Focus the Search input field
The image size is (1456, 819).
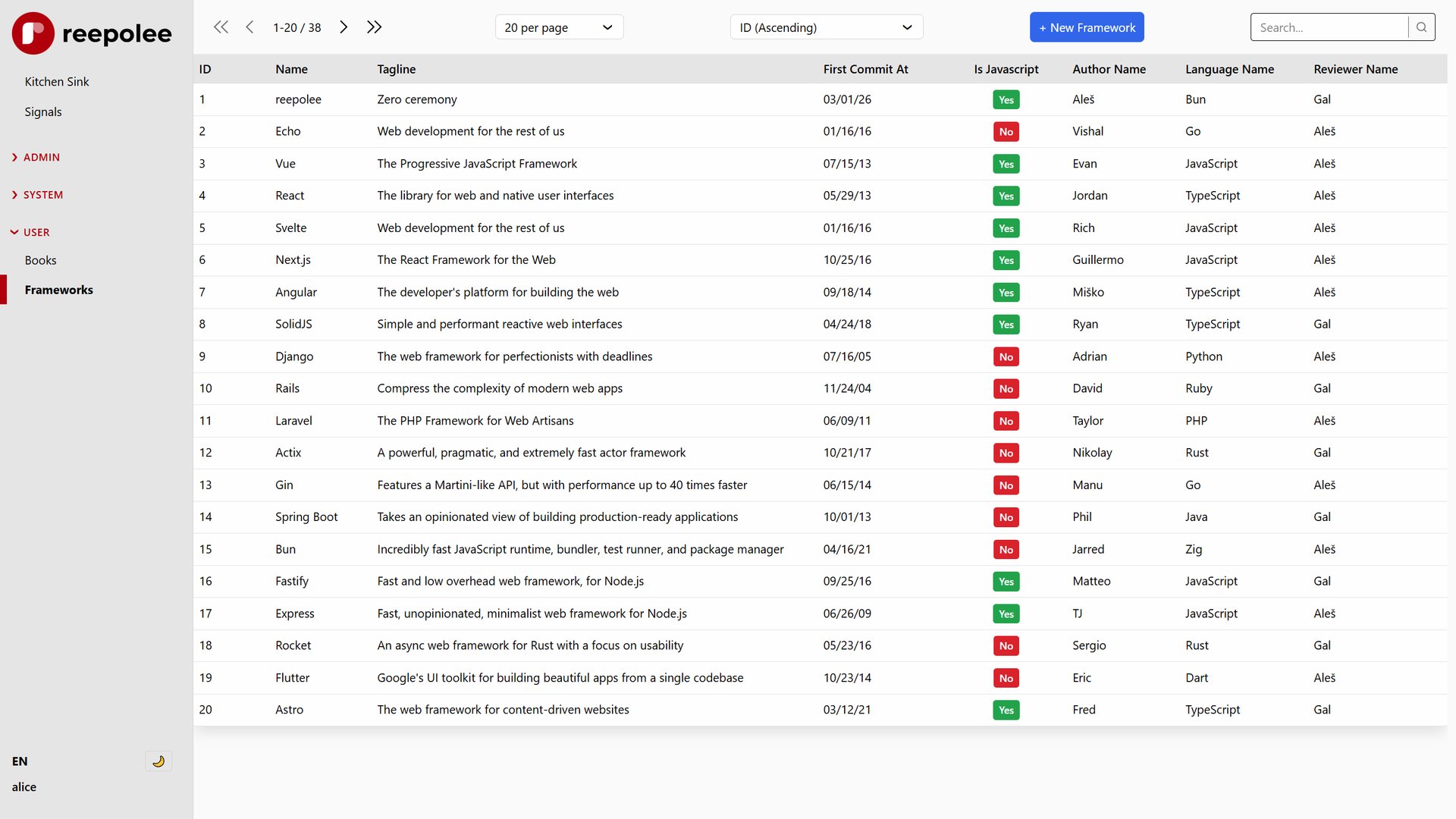pos(1329,27)
